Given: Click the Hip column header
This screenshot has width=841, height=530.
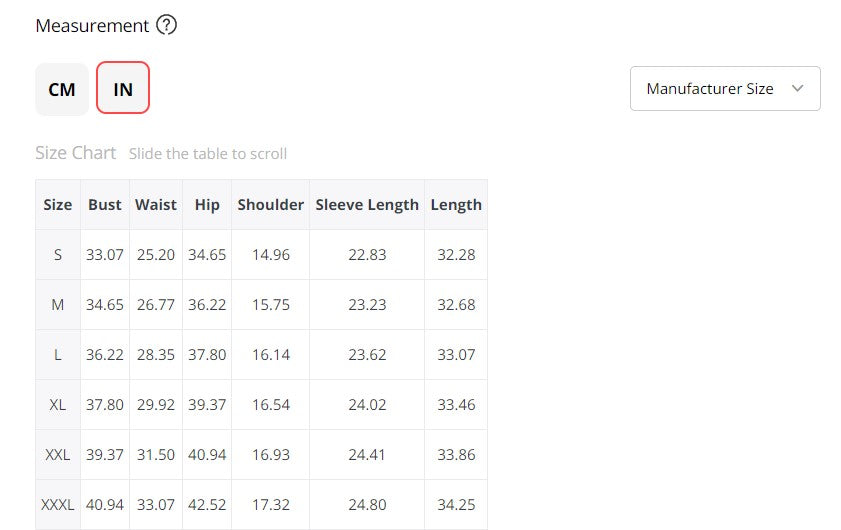Looking at the screenshot, I should point(207,204).
